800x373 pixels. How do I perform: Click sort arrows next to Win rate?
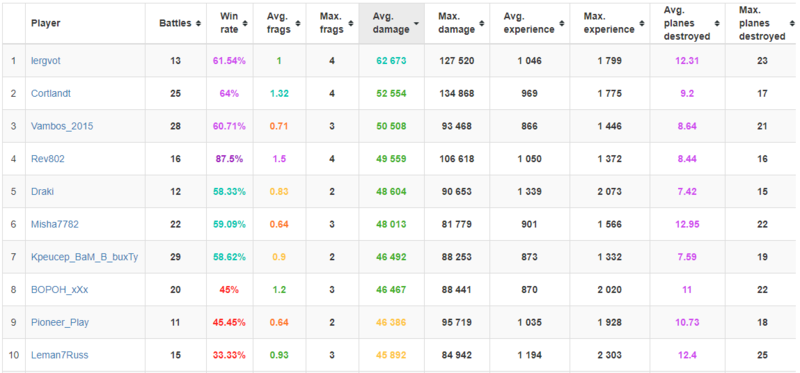coord(245,23)
